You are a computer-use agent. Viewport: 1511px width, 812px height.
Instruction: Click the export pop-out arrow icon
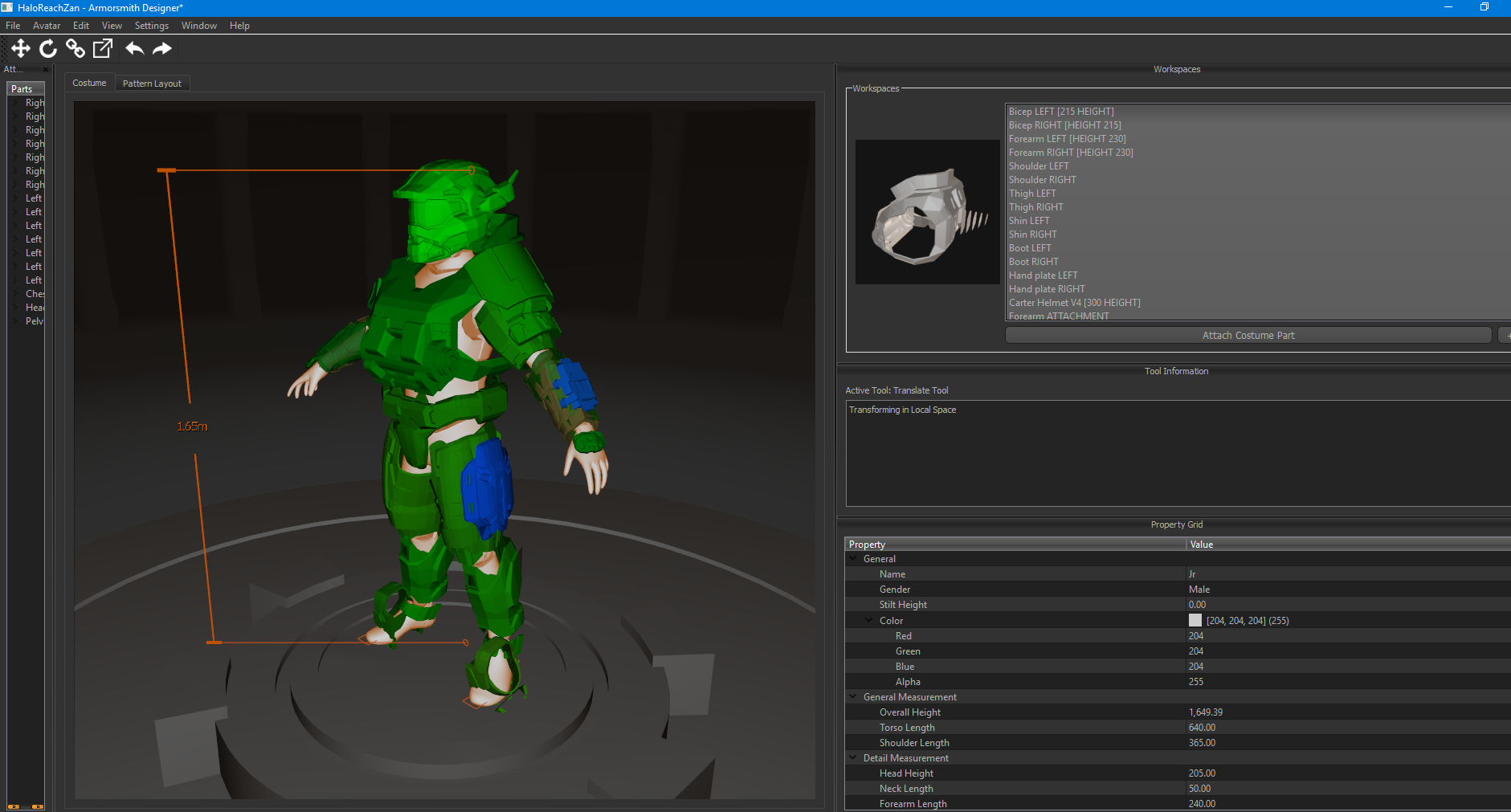103,49
